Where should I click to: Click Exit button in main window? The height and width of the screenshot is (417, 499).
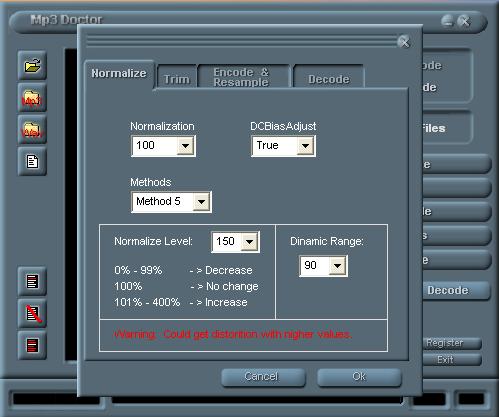[452, 360]
